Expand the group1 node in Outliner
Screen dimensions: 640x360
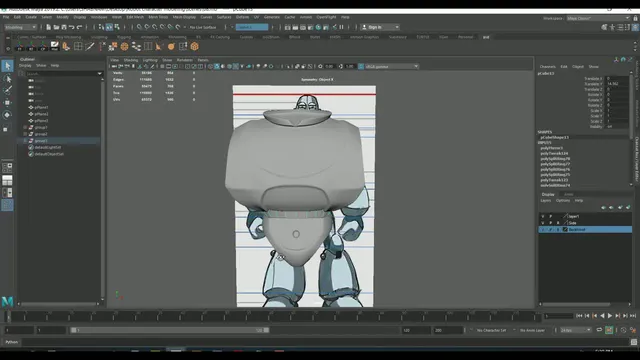[25, 127]
